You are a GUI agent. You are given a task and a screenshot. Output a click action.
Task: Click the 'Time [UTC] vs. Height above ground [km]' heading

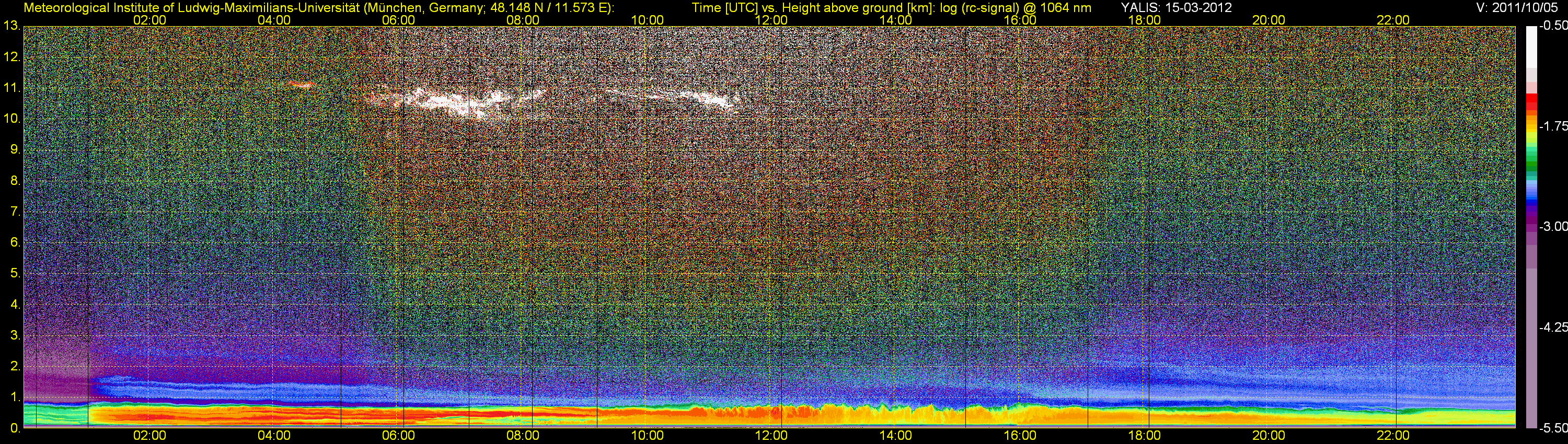point(813,8)
